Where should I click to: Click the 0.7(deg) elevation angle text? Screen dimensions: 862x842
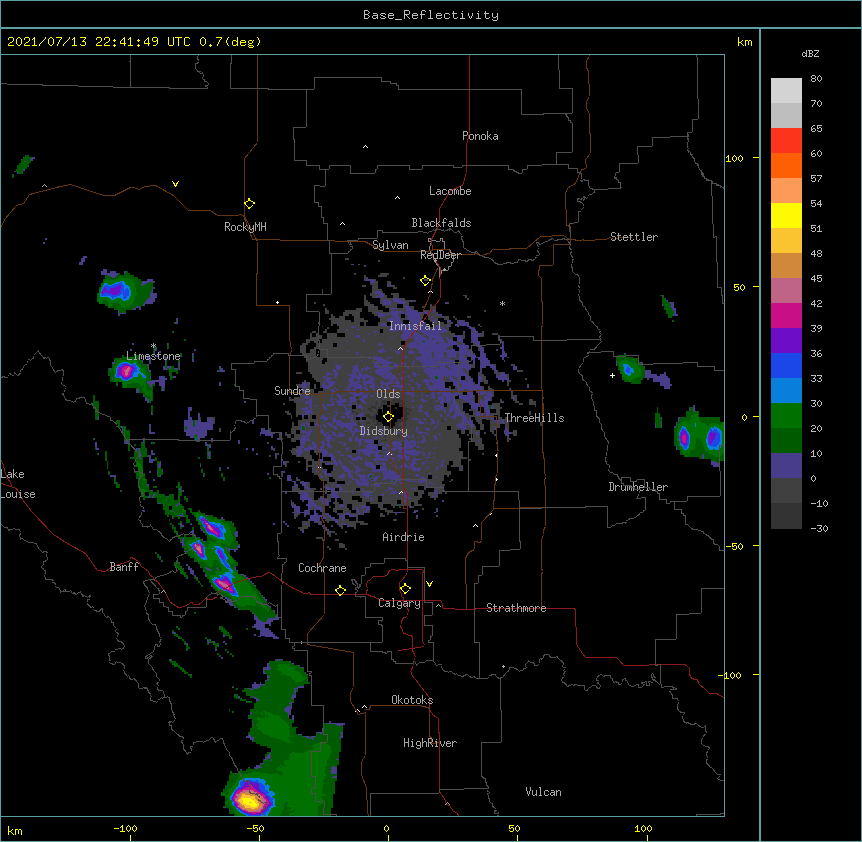(230, 42)
